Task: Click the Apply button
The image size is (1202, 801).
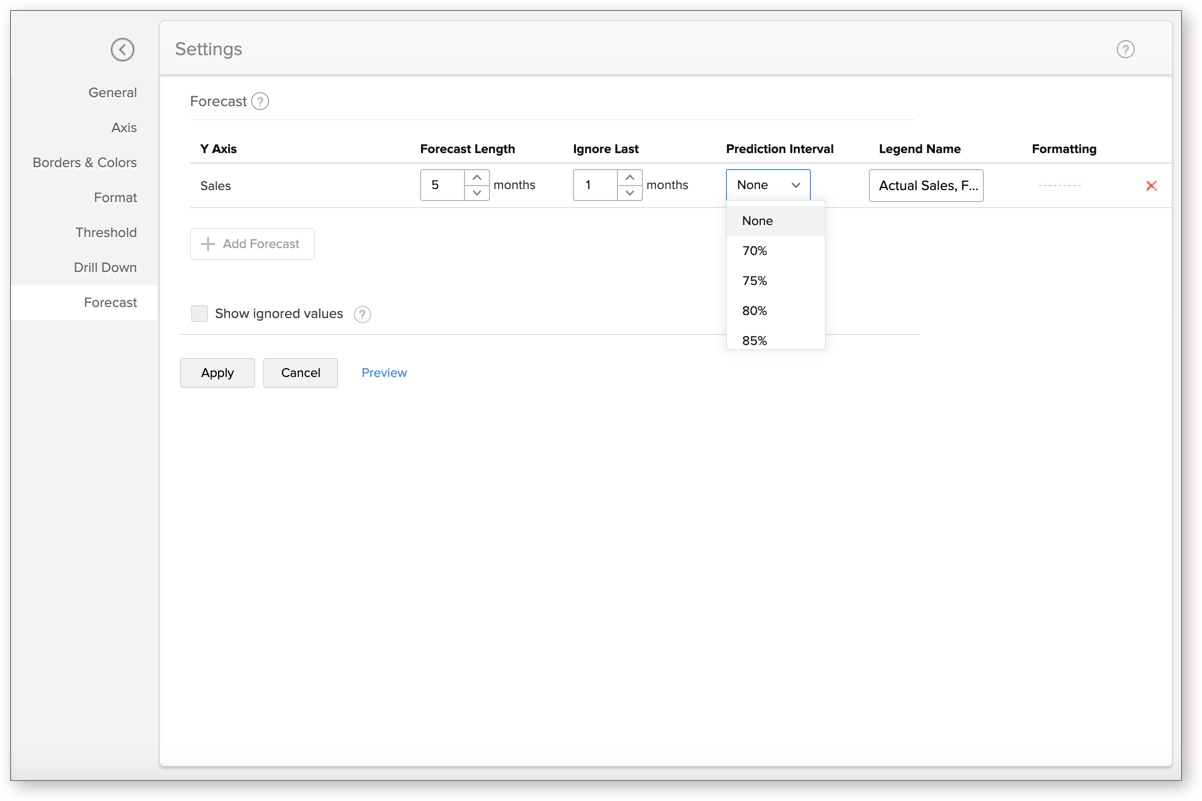Action: coord(217,373)
